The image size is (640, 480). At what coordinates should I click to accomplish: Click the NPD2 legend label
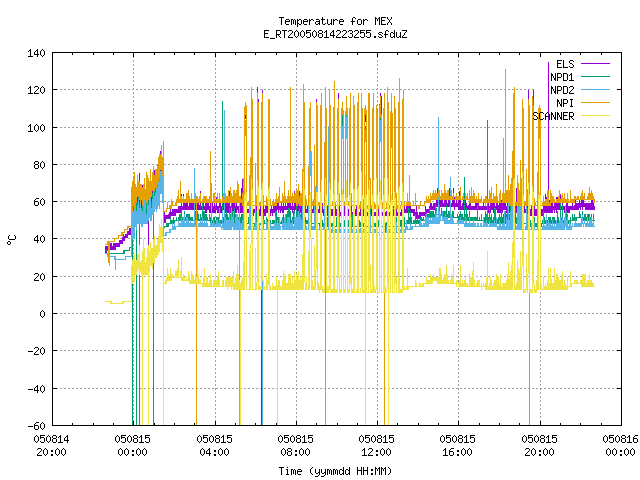[x=562, y=90]
